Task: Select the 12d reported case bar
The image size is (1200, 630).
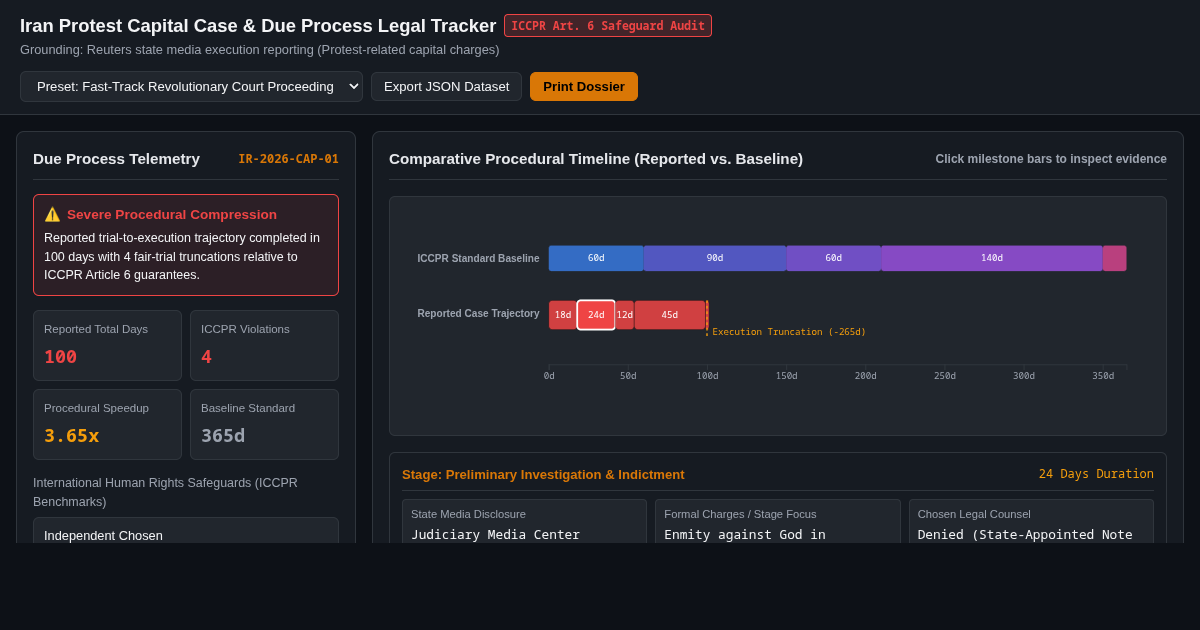Action: point(625,315)
